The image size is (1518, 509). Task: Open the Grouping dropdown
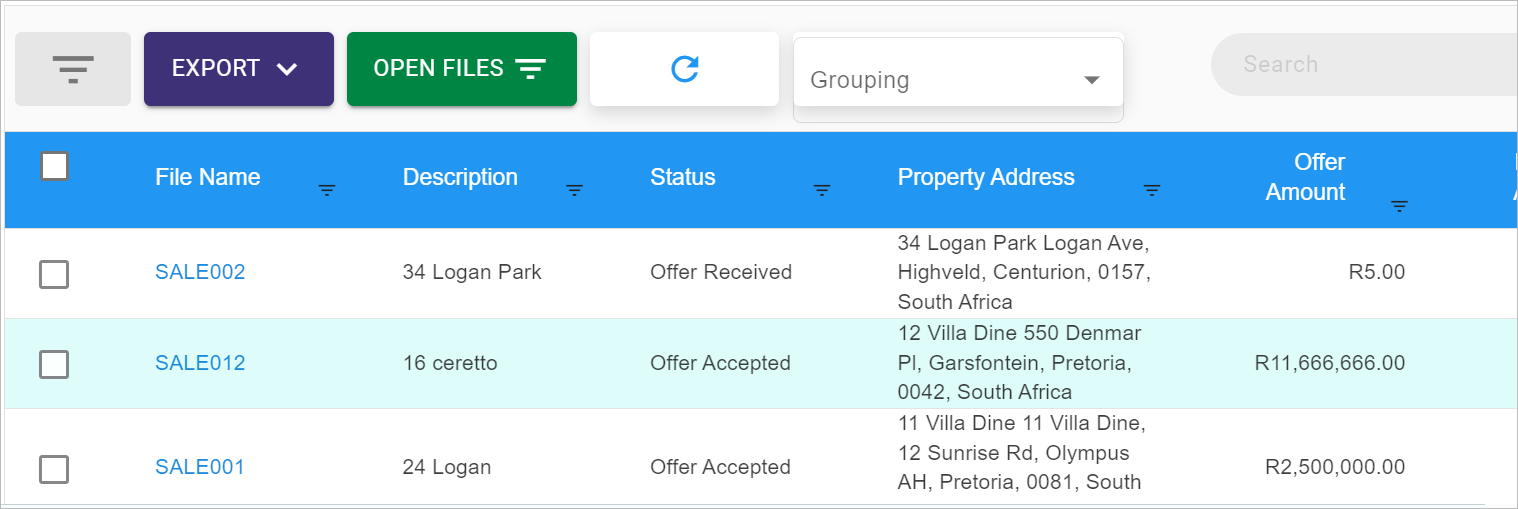tap(958, 80)
